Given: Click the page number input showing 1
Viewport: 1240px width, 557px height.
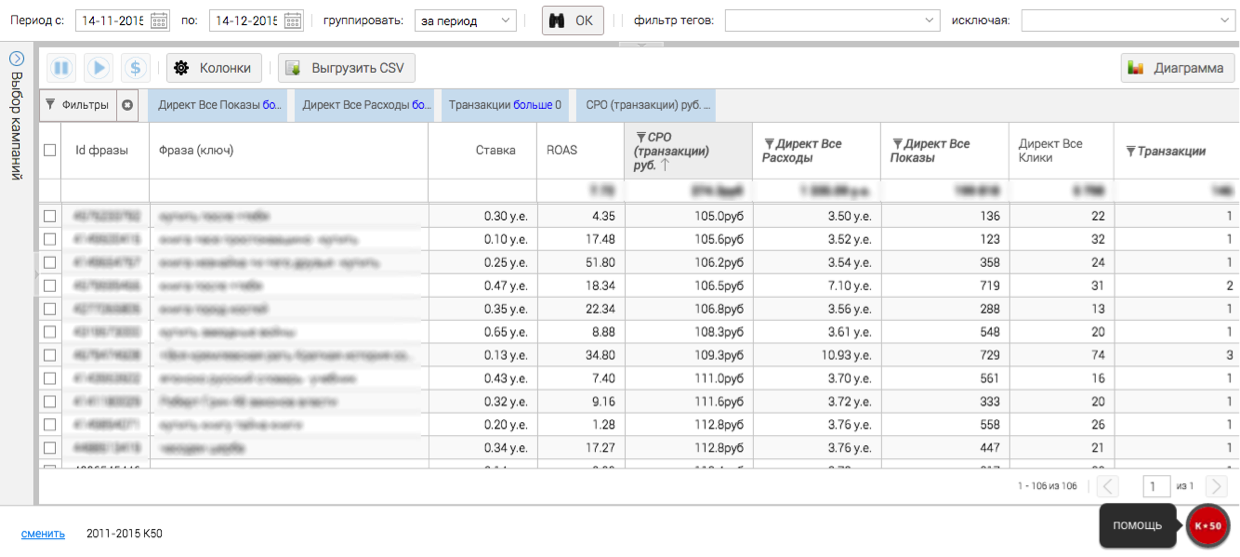Looking at the screenshot, I should pos(1157,486).
